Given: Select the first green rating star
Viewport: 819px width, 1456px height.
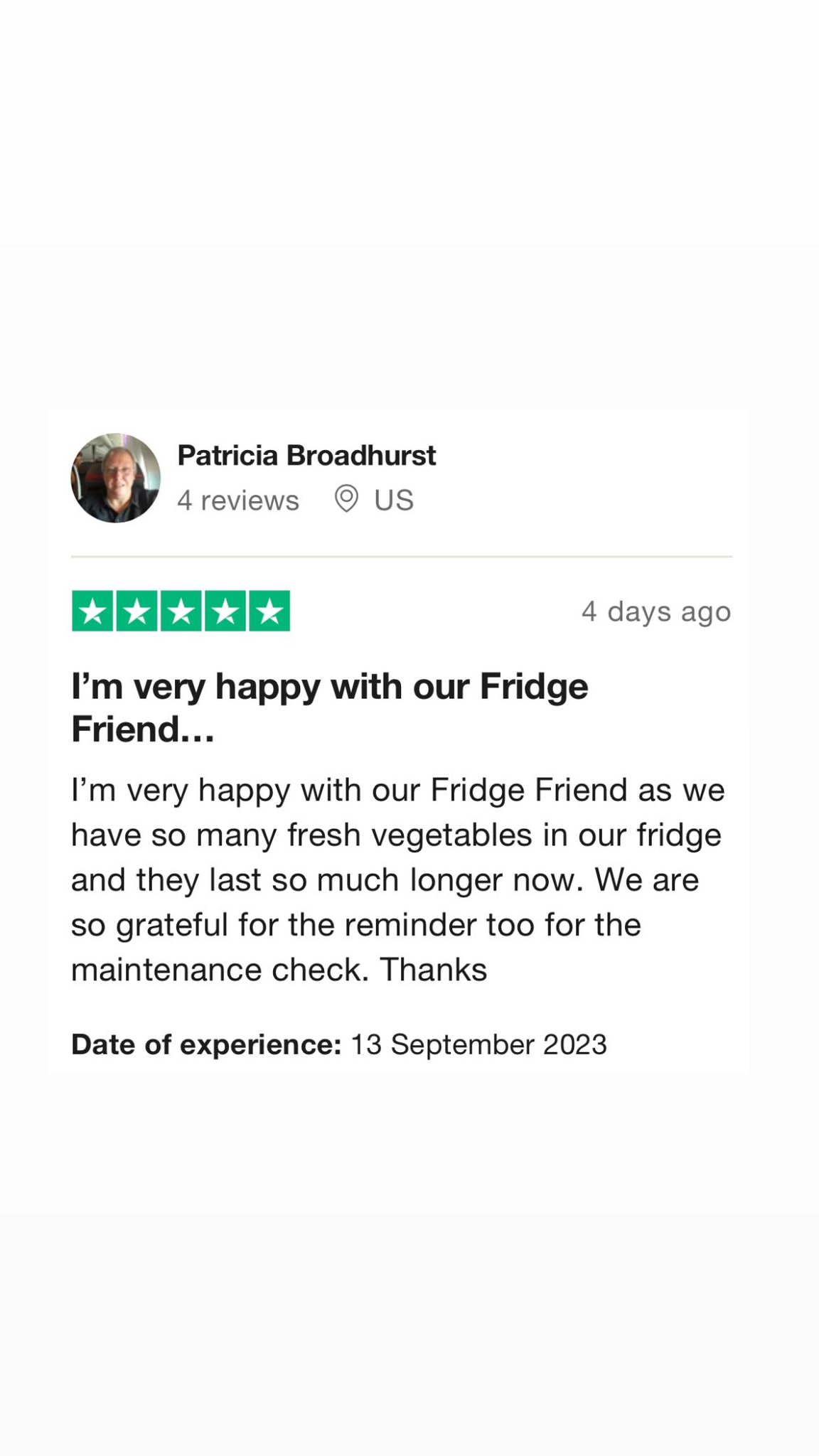Looking at the screenshot, I should coord(92,611).
